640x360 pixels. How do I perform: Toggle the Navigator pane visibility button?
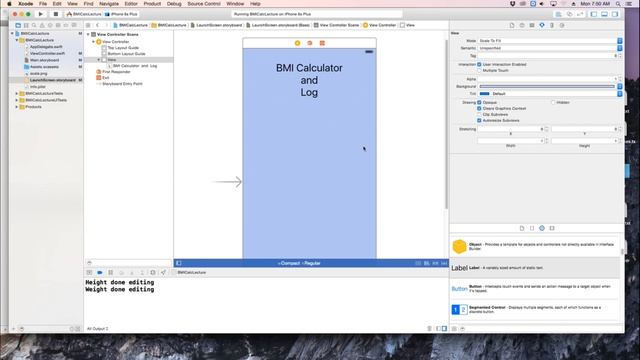(594, 14)
